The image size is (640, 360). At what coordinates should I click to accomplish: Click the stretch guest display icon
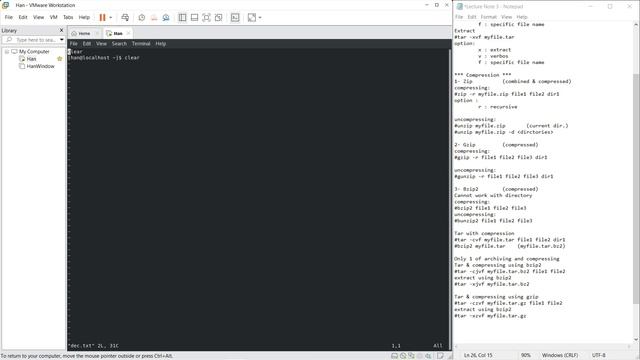tap(252, 18)
